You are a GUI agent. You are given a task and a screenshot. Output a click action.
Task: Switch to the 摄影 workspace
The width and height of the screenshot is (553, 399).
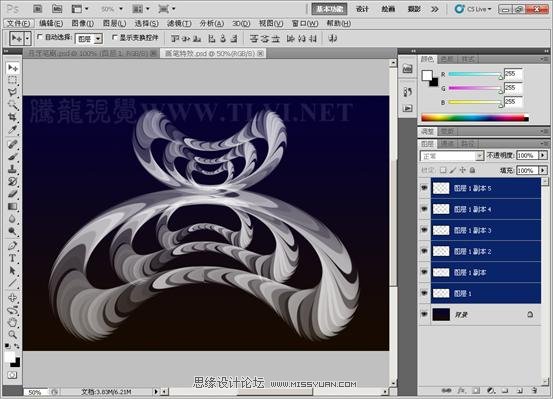click(x=414, y=9)
